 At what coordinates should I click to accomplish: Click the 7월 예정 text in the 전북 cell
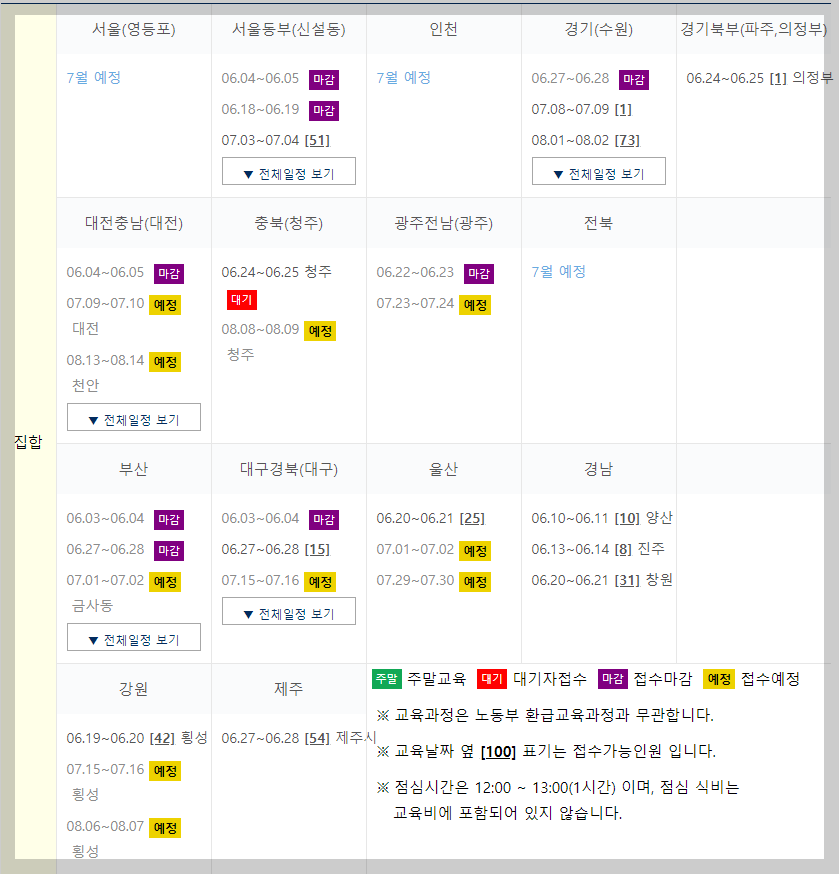coord(557,271)
